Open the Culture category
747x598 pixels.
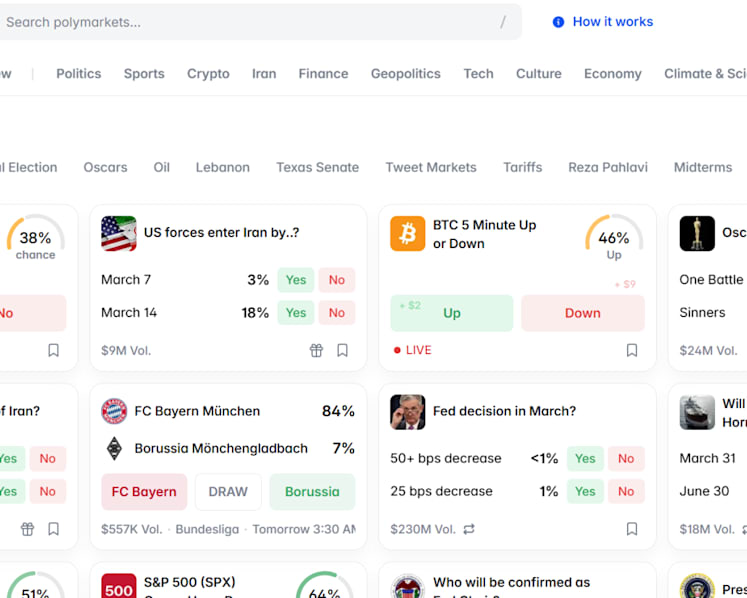point(539,74)
